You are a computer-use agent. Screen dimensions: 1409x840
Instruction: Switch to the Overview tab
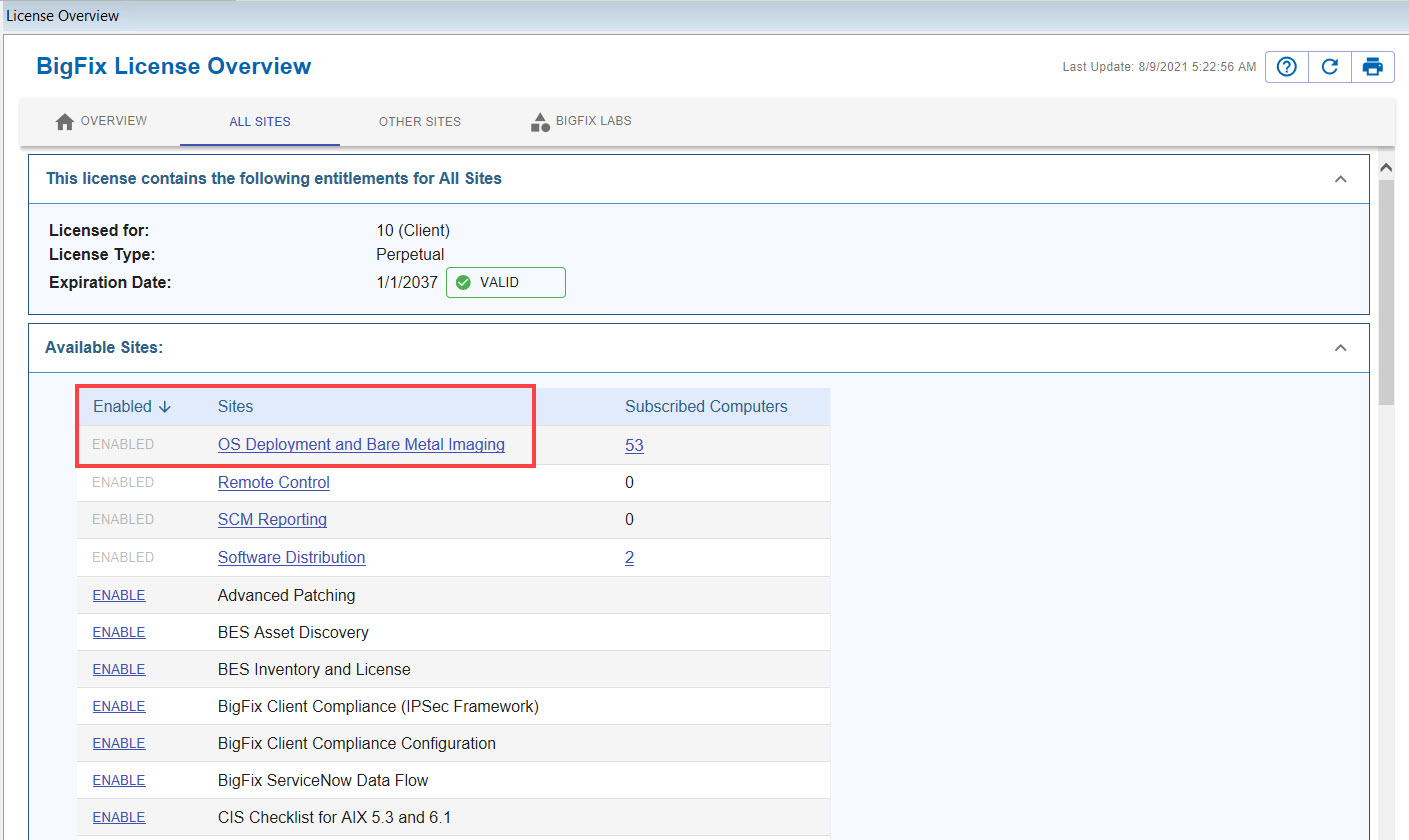pos(101,122)
